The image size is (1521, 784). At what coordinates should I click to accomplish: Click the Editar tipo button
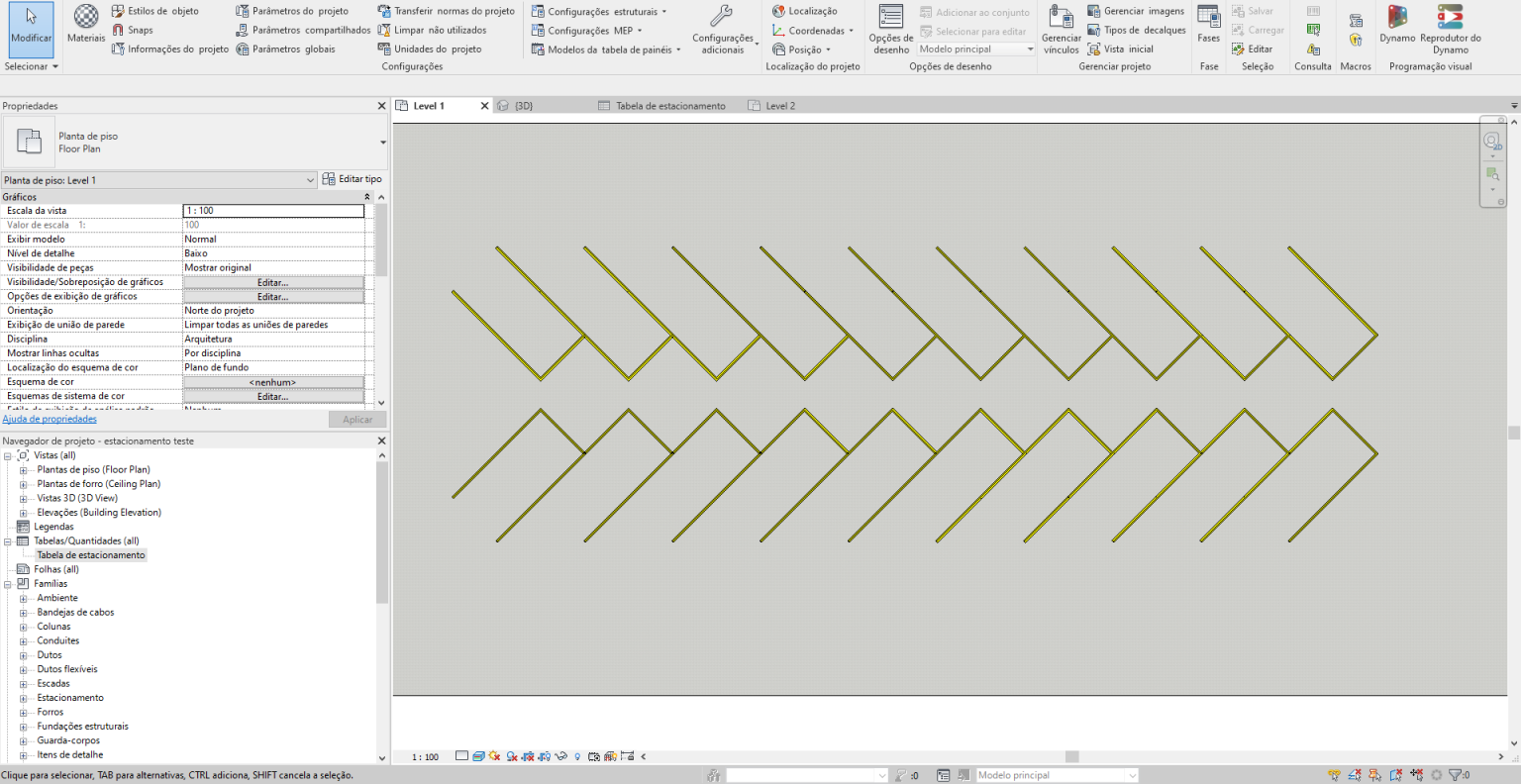(353, 179)
